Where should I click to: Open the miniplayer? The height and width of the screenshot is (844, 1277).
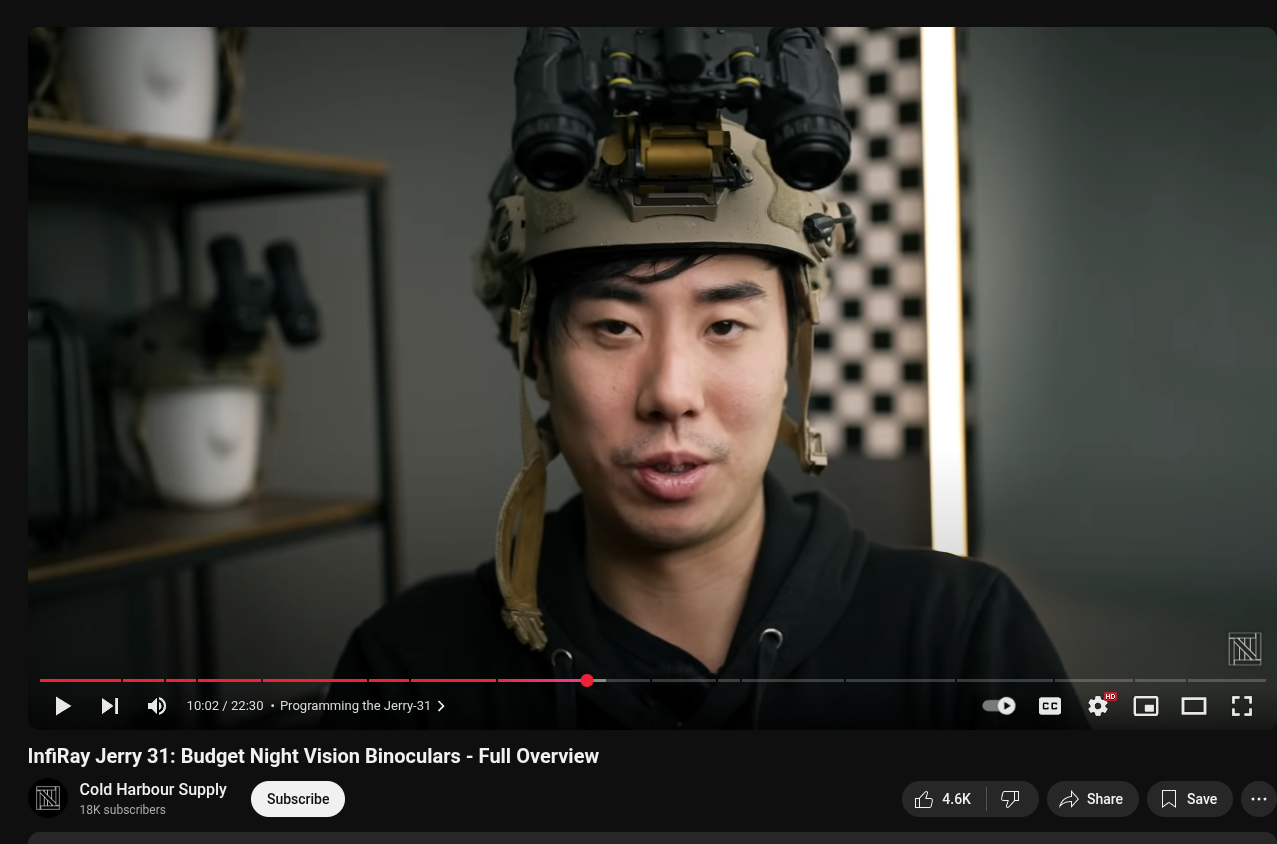(1146, 706)
